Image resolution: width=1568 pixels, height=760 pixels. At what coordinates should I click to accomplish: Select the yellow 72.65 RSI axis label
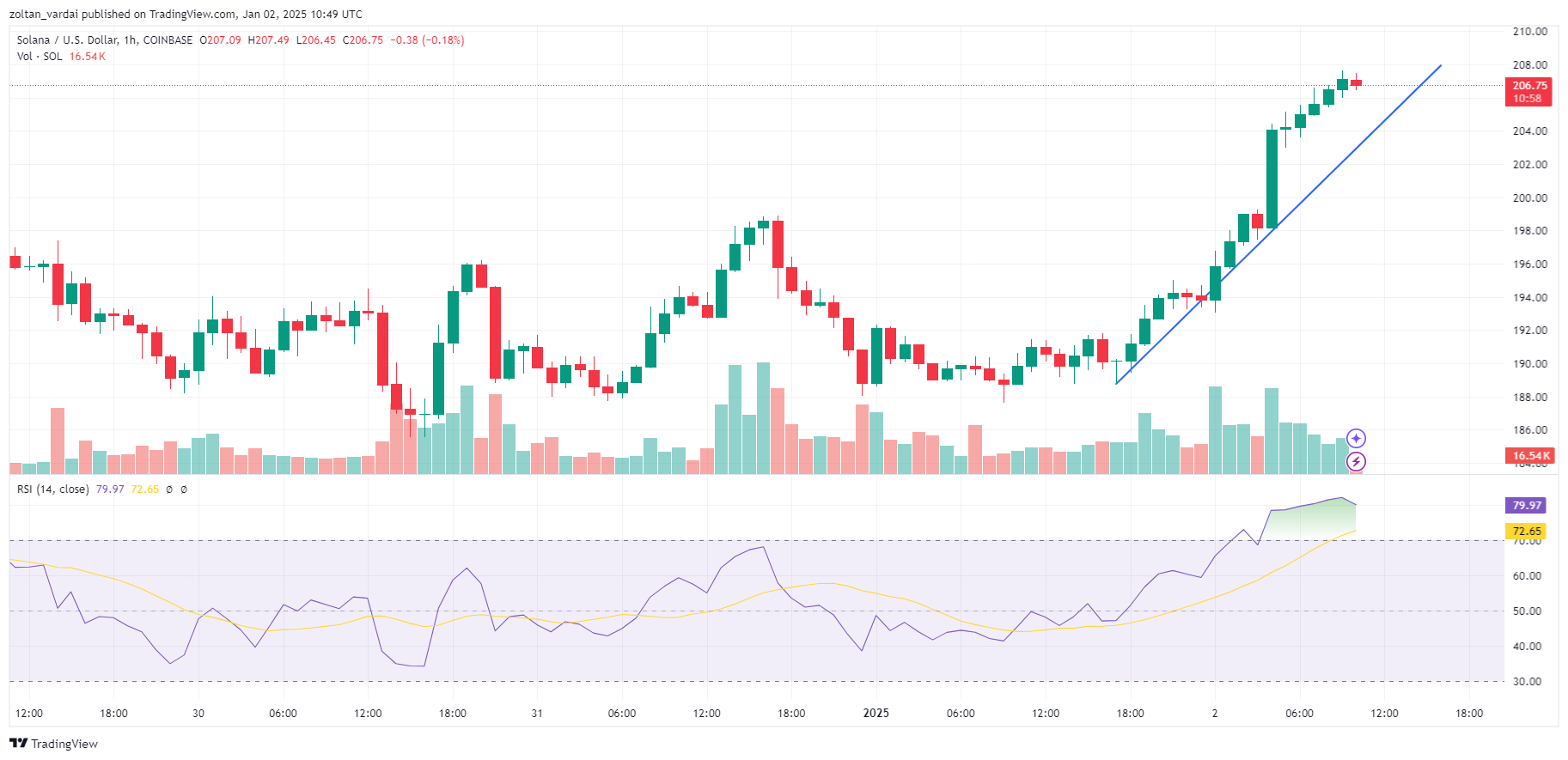click(1526, 532)
